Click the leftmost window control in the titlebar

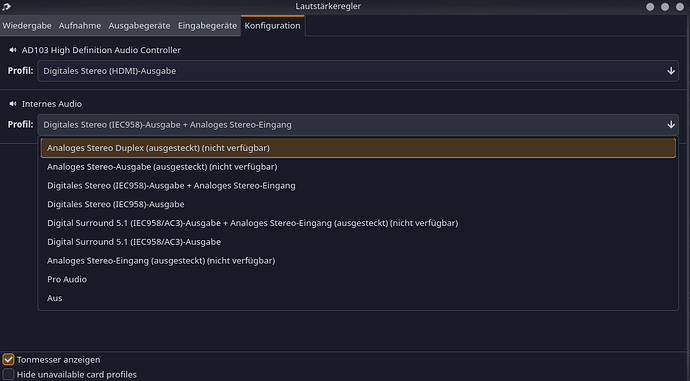(650, 7)
